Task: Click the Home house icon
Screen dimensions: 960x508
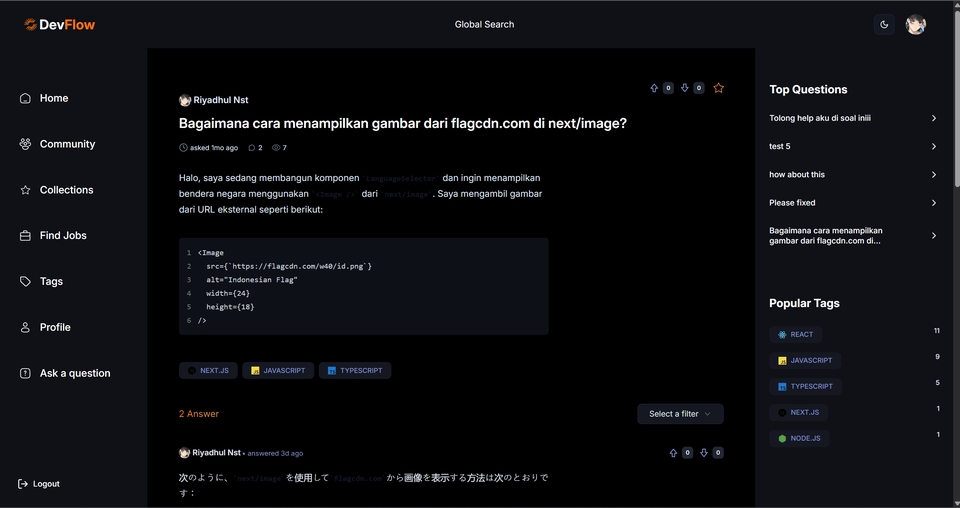Action: click(25, 98)
